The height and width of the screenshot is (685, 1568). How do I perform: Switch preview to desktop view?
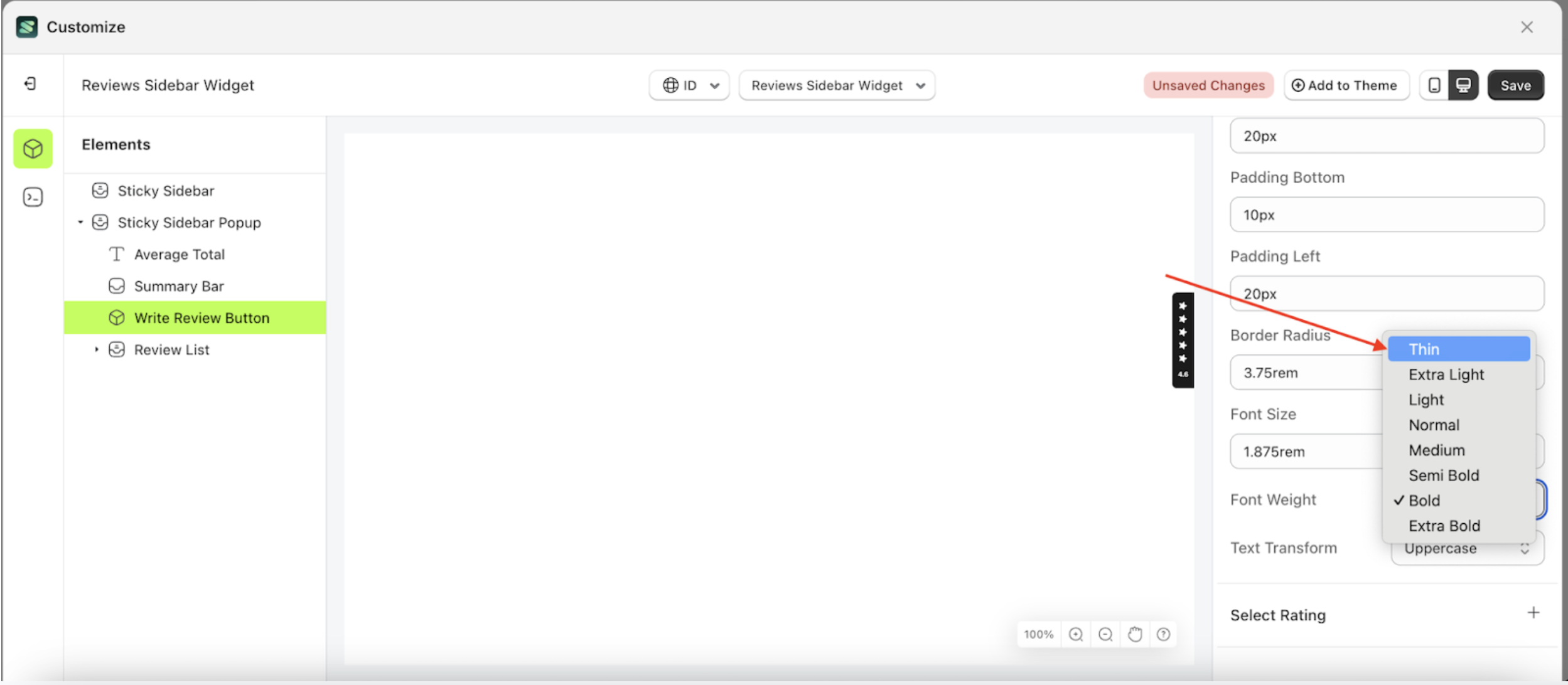(x=1464, y=85)
